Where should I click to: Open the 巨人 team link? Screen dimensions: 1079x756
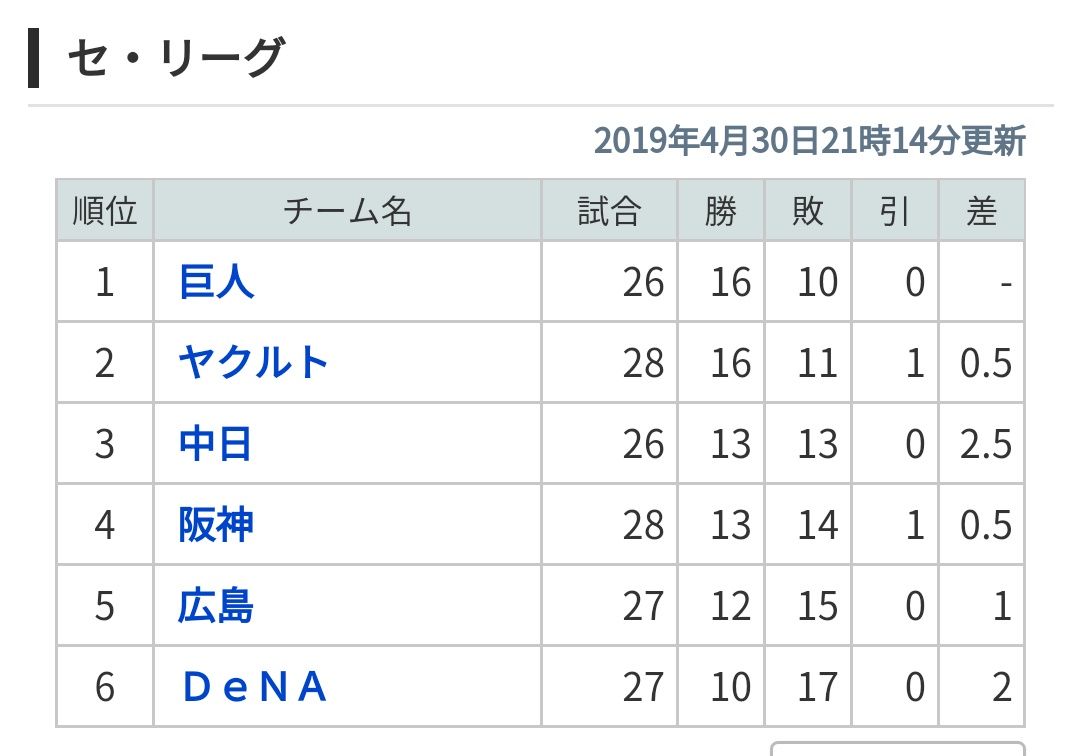click(216, 282)
